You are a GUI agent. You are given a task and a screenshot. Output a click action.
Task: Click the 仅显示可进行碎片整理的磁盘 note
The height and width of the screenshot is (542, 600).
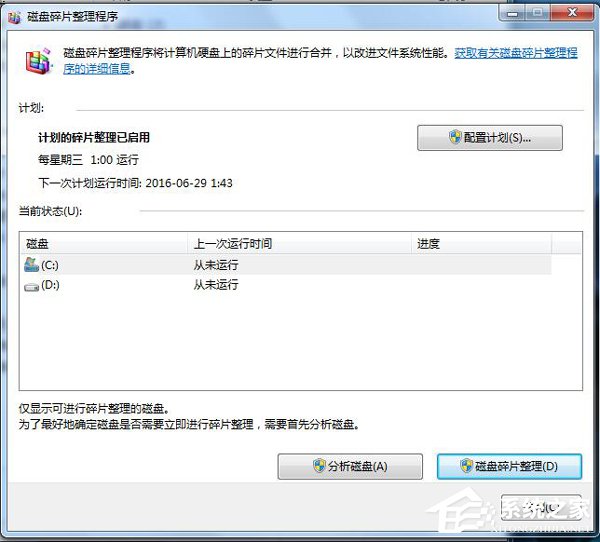(x=94, y=409)
